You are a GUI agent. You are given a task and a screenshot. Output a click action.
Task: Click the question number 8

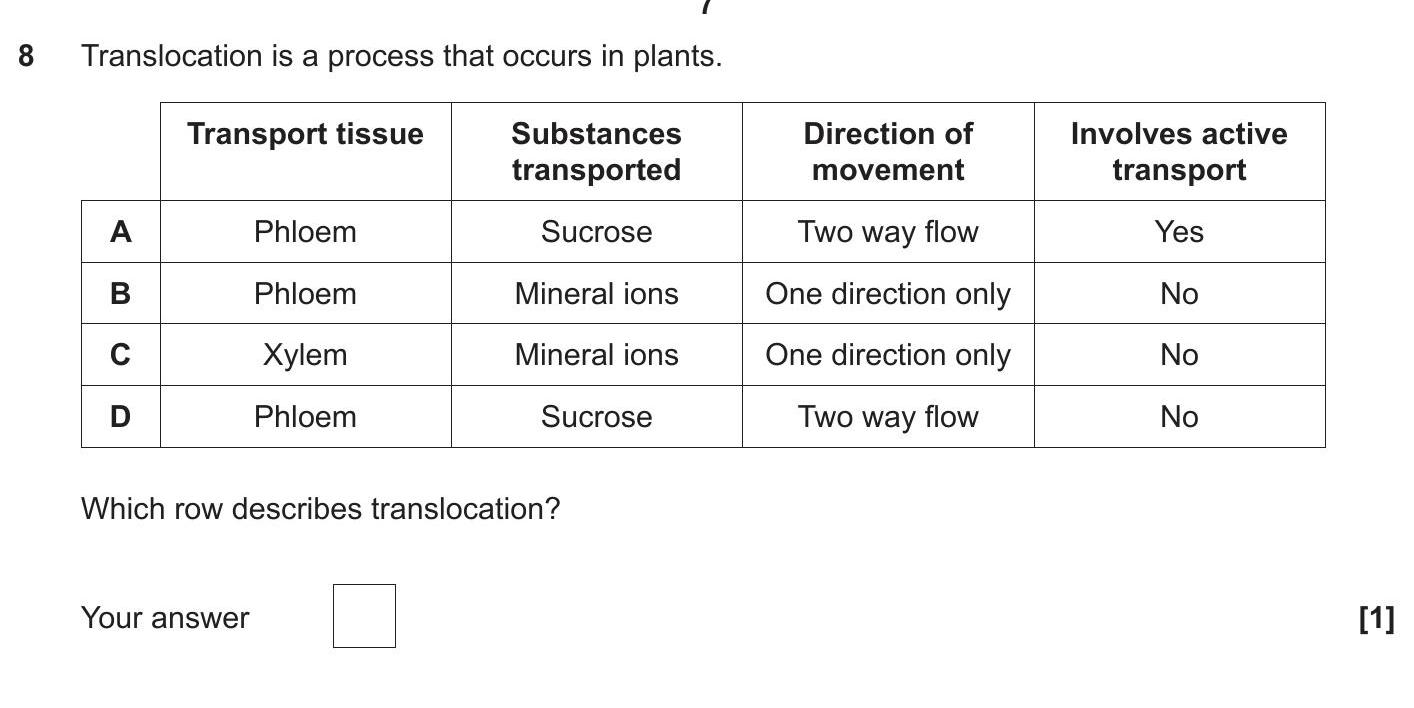[26, 56]
